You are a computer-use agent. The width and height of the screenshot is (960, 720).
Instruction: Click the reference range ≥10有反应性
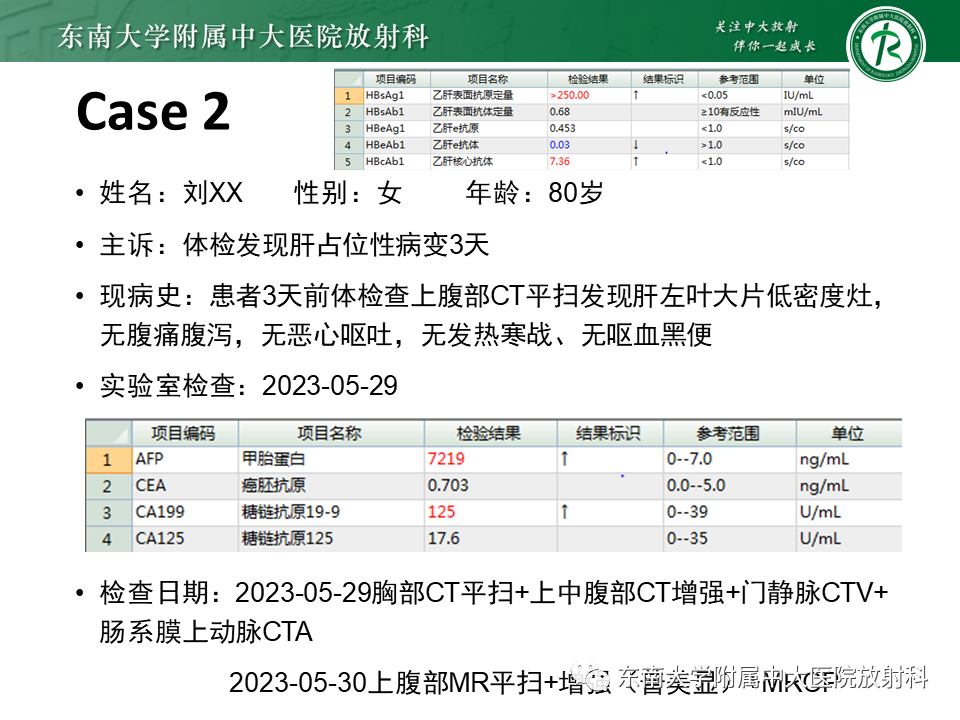click(730, 112)
